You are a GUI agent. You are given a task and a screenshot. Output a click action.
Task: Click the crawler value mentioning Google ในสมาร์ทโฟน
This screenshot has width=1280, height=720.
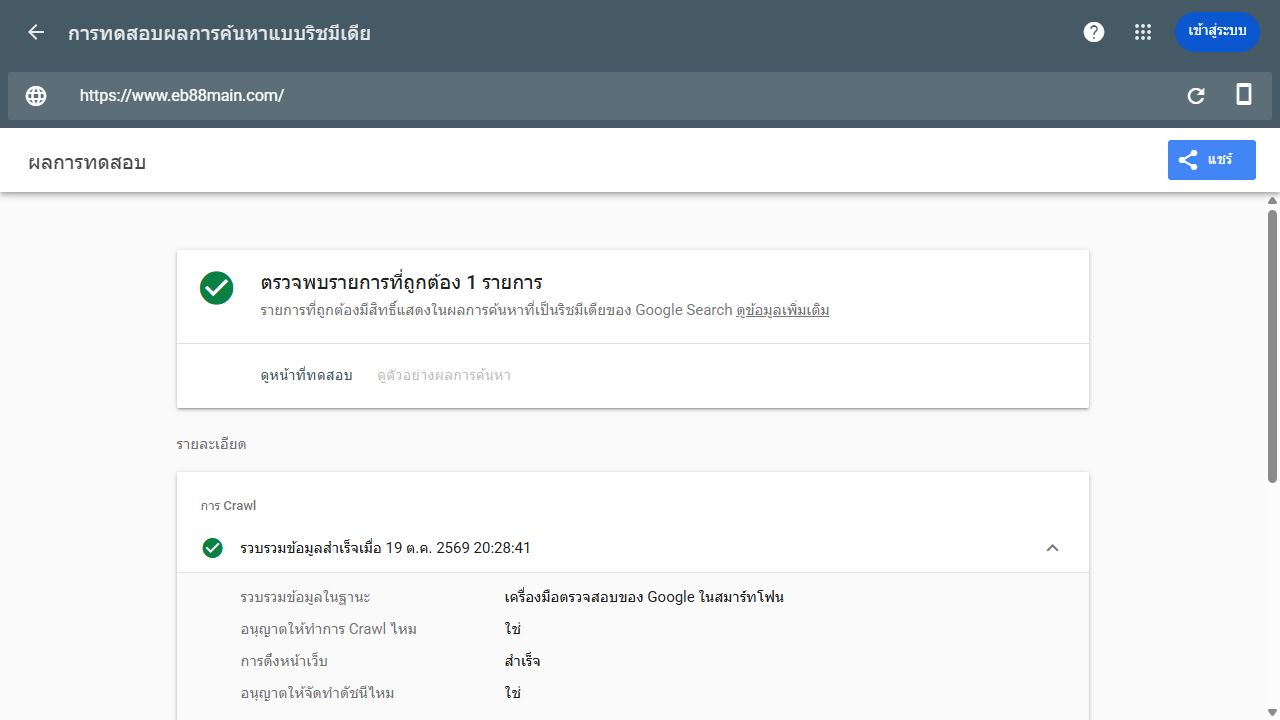click(x=644, y=598)
